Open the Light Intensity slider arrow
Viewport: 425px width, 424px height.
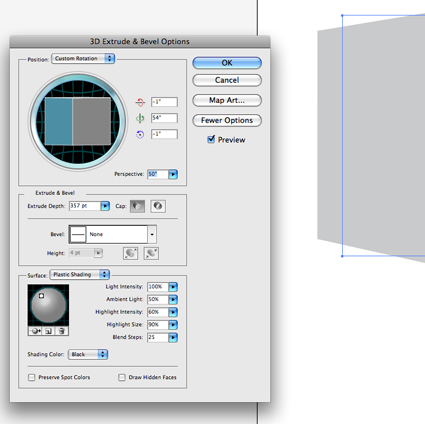pyautogui.click(x=173, y=287)
